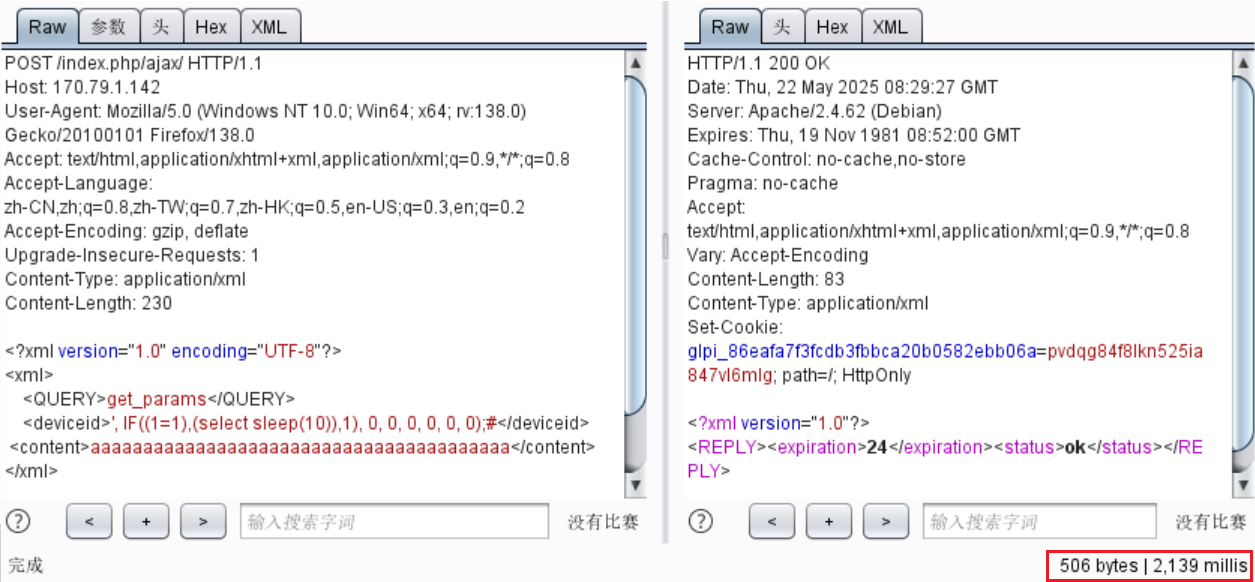Click the Host: 170.79.1.142 header
Screen dimensions: 1255x582
pos(83,87)
